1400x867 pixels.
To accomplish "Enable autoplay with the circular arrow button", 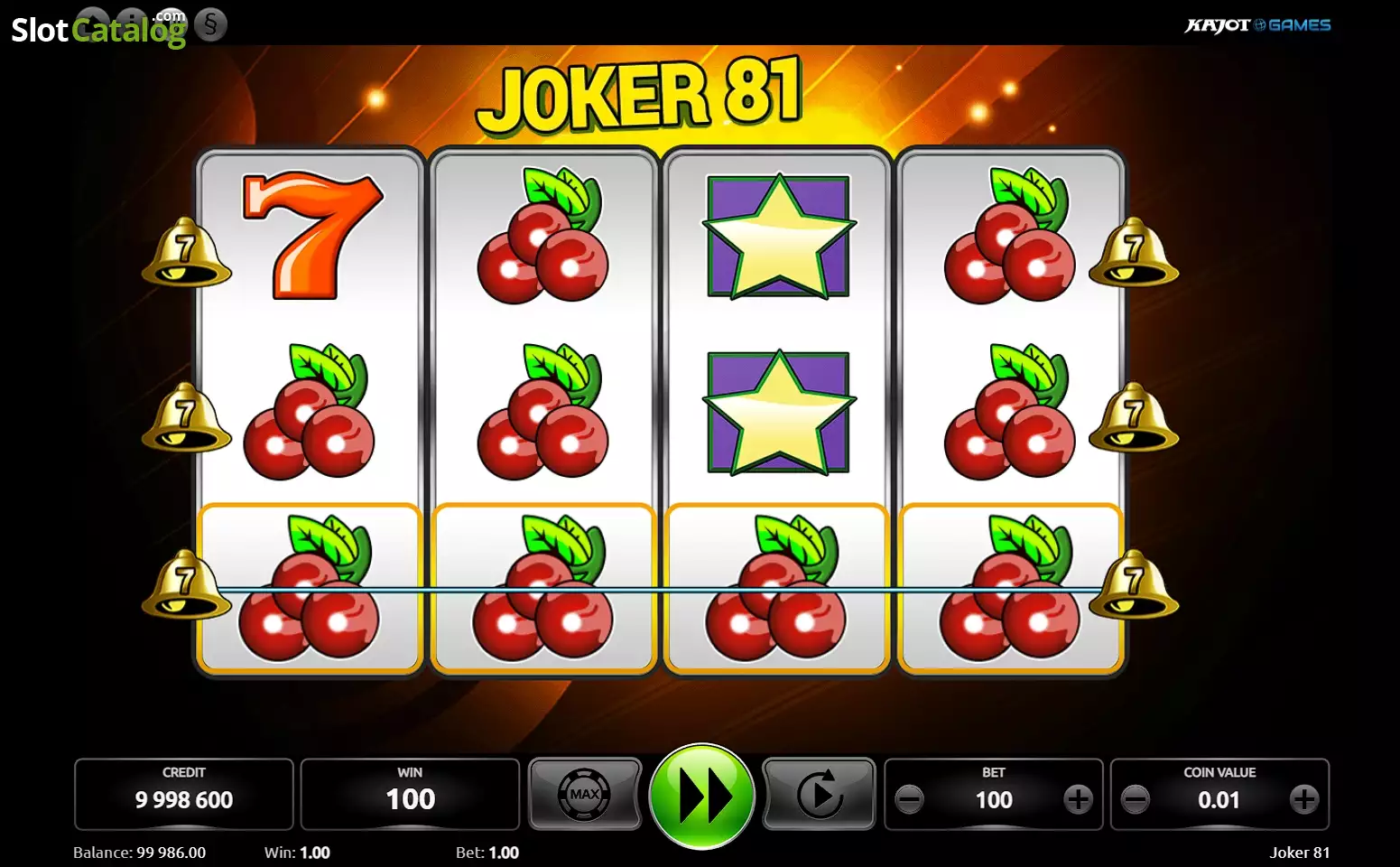I will (819, 795).
